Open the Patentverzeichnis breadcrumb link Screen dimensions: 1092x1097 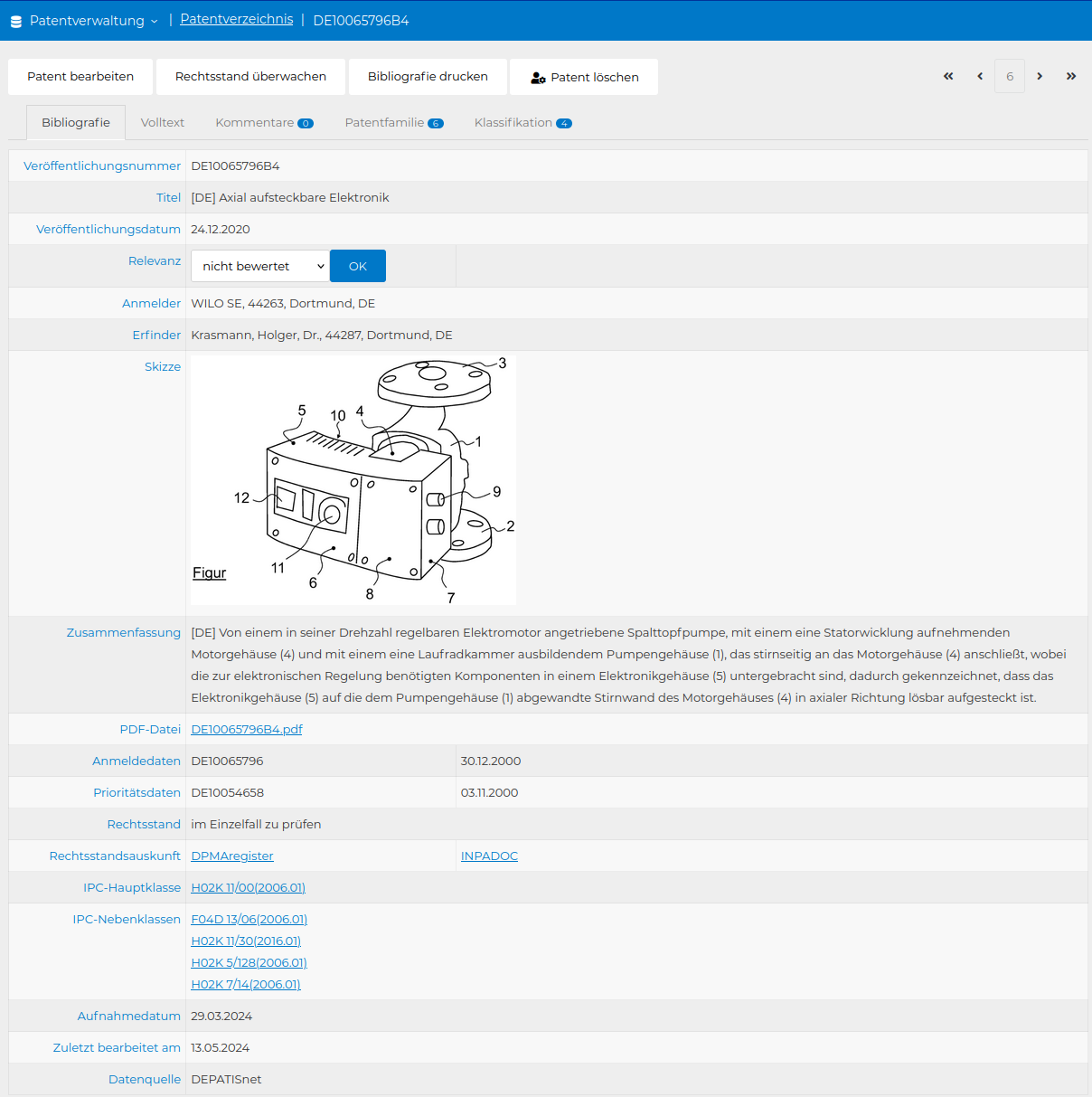pyautogui.click(x=237, y=19)
